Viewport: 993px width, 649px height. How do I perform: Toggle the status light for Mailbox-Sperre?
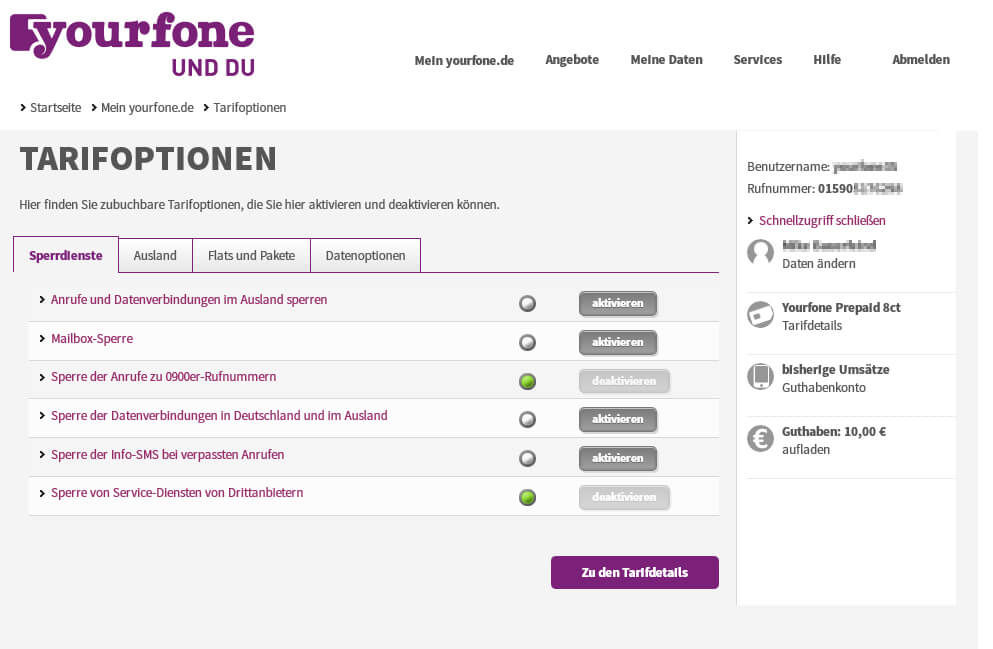coord(527,341)
